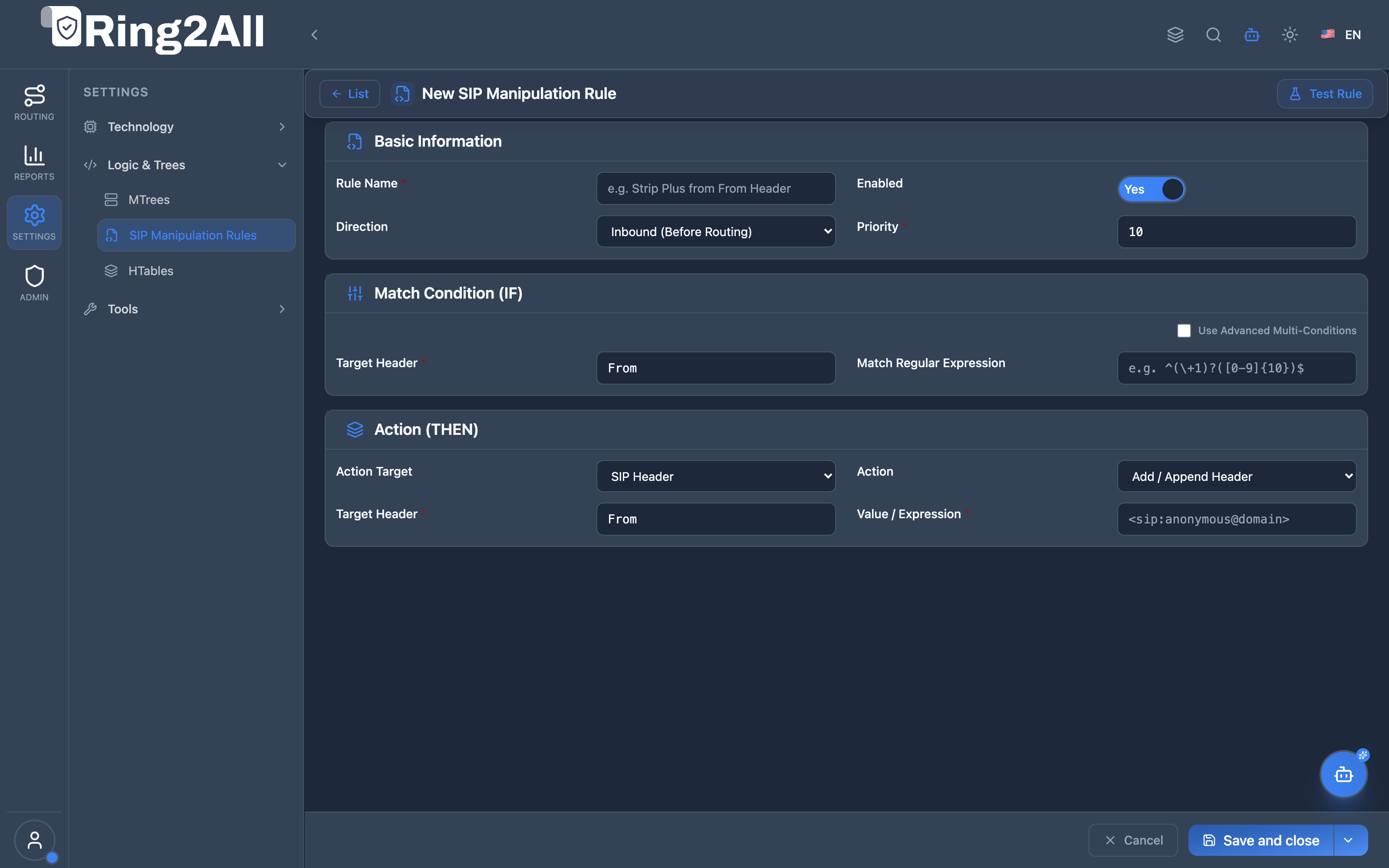Focus the Match Regular Expression field

[1236, 368]
